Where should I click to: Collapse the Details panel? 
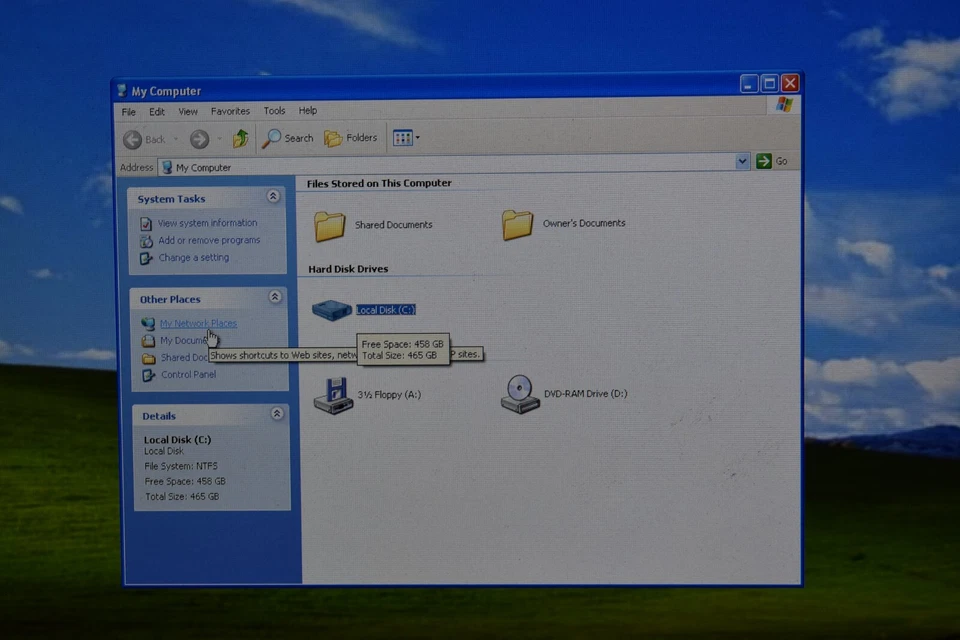coord(276,413)
